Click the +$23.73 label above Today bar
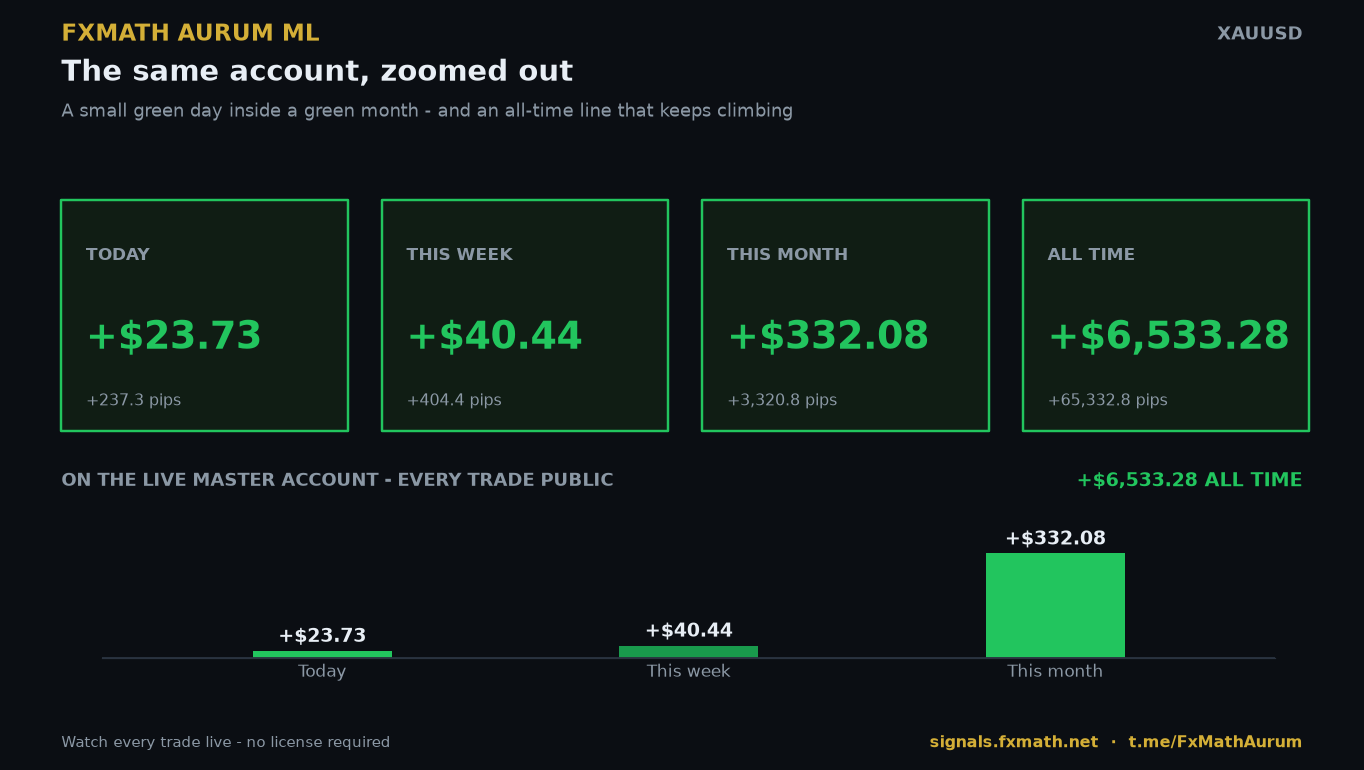The height and width of the screenshot is (770, 1364). point(322,636)
